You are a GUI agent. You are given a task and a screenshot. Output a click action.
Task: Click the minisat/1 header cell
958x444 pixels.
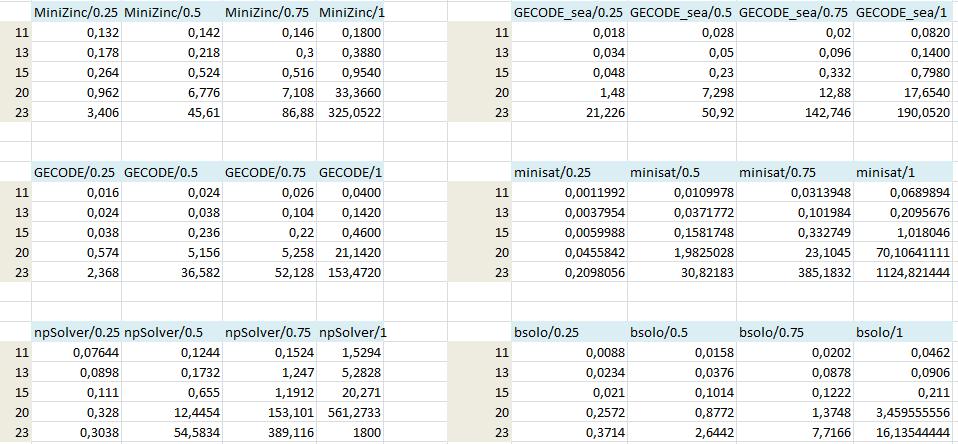tap(904, 172)
